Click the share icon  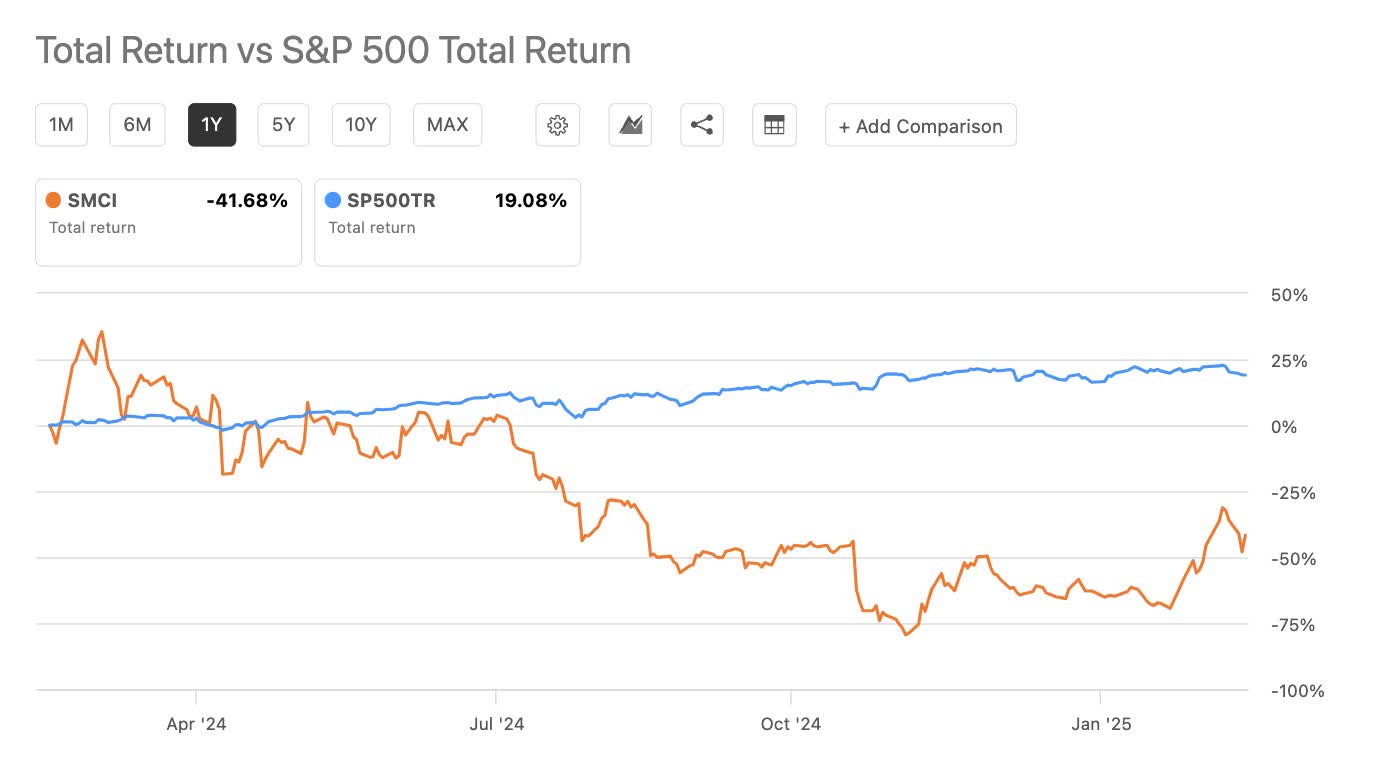pos(701,124)
